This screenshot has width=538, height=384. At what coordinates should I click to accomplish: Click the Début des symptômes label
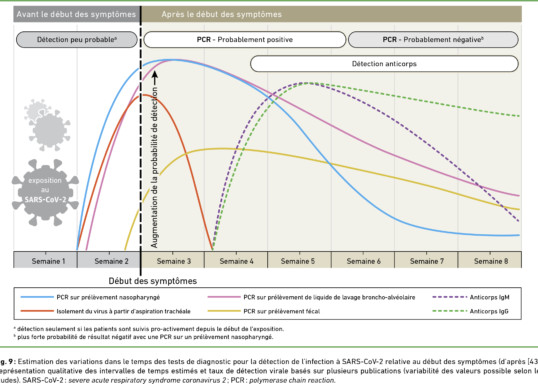point(153,281)
